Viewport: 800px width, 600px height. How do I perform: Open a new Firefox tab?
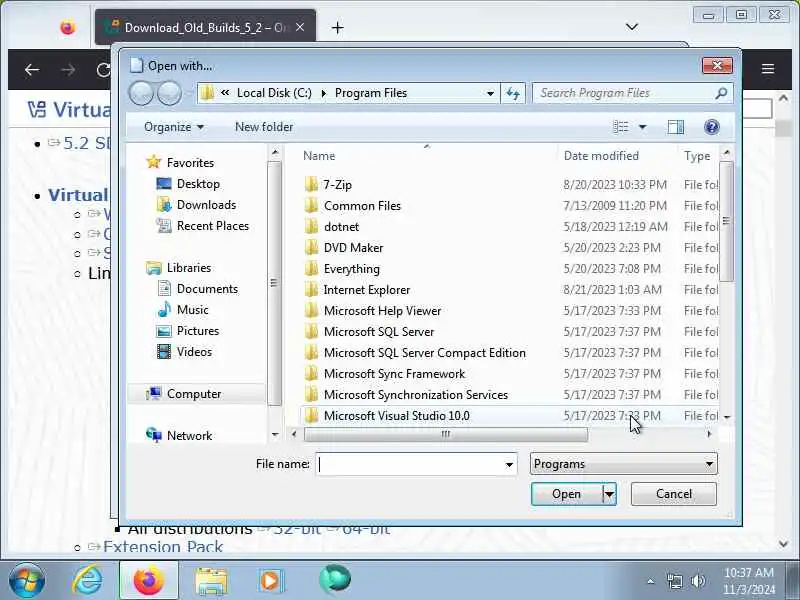coord(337,28)
